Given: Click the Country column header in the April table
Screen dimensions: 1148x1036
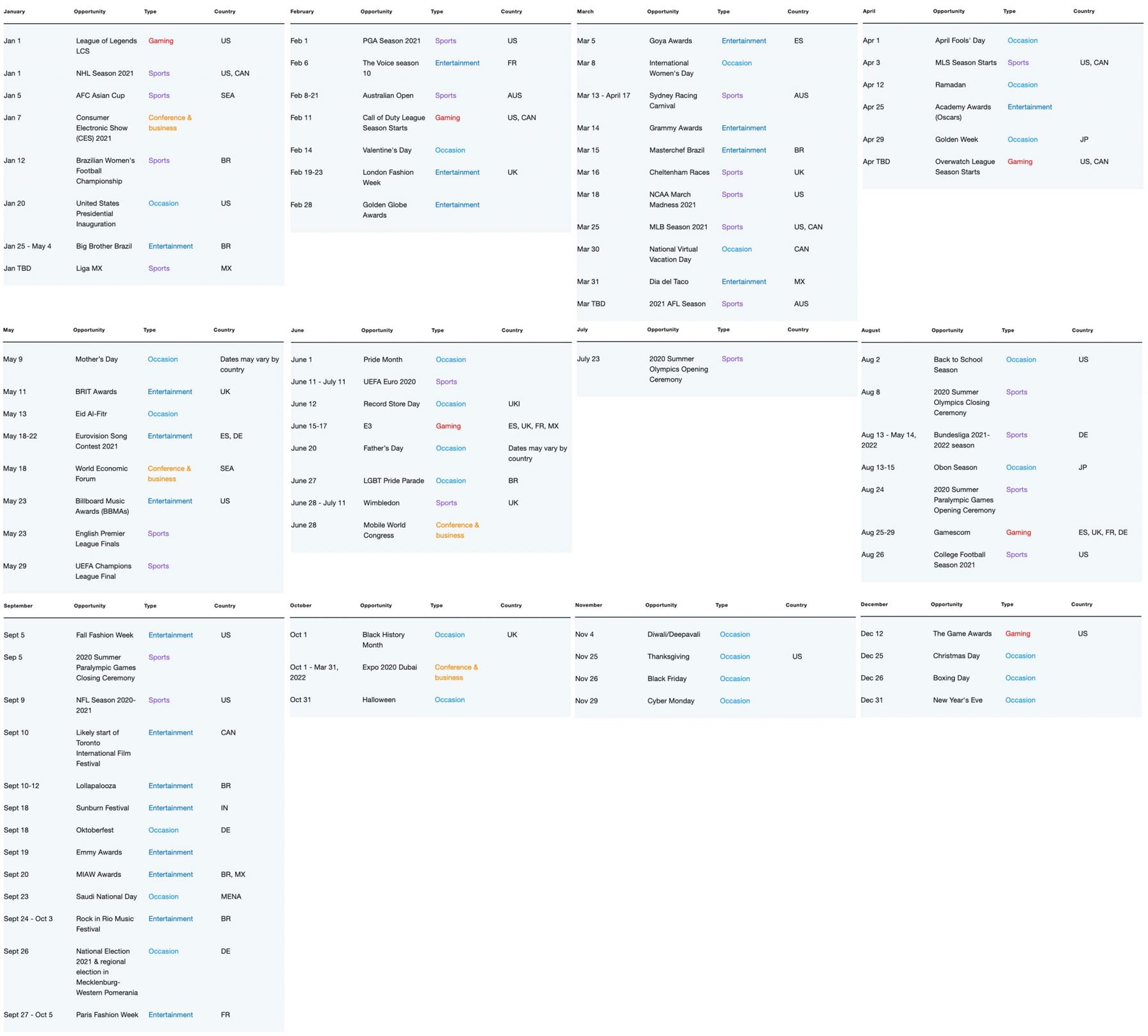Looking at the screenshot, I should 1083,12.
